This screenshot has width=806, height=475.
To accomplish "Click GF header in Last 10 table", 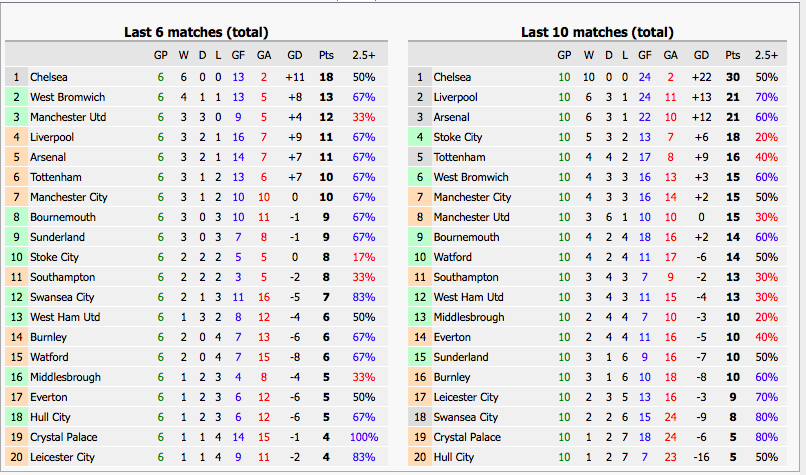I will (x=645, y=55).
